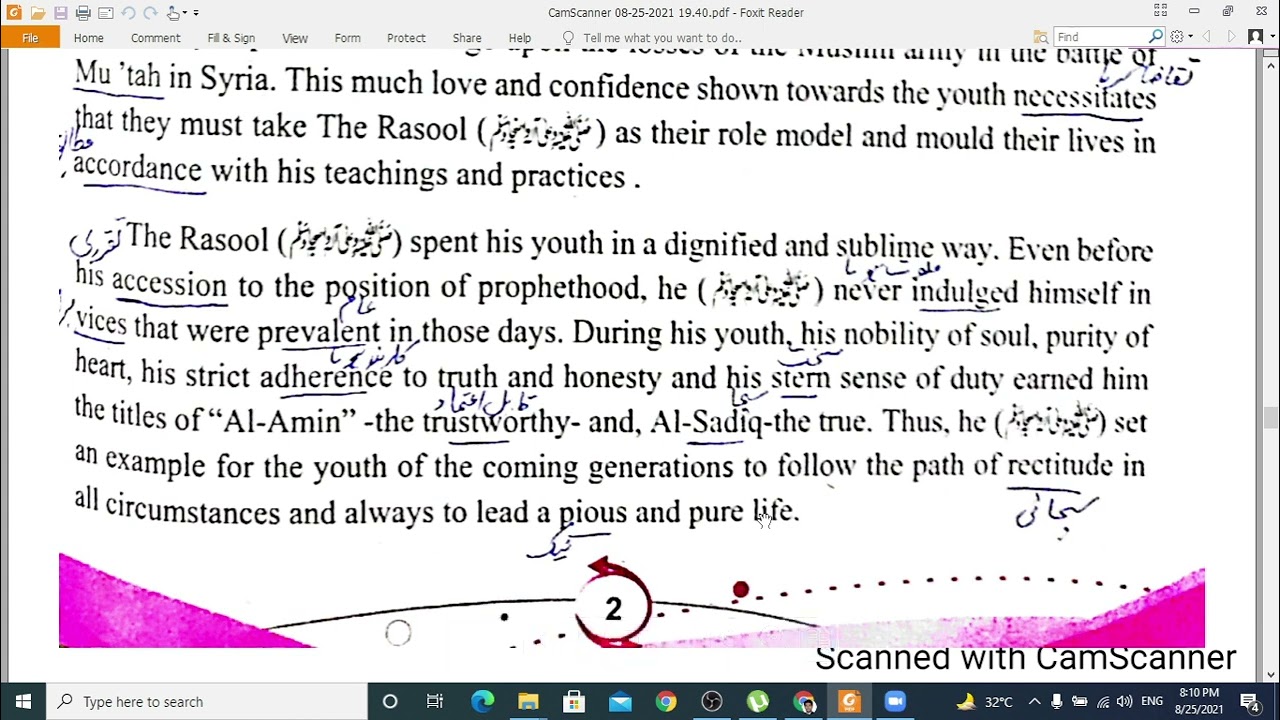The image size is (1280, 720).
Task: Click the Undo arrow in quick access toolbar
Action: coord(128,13)
